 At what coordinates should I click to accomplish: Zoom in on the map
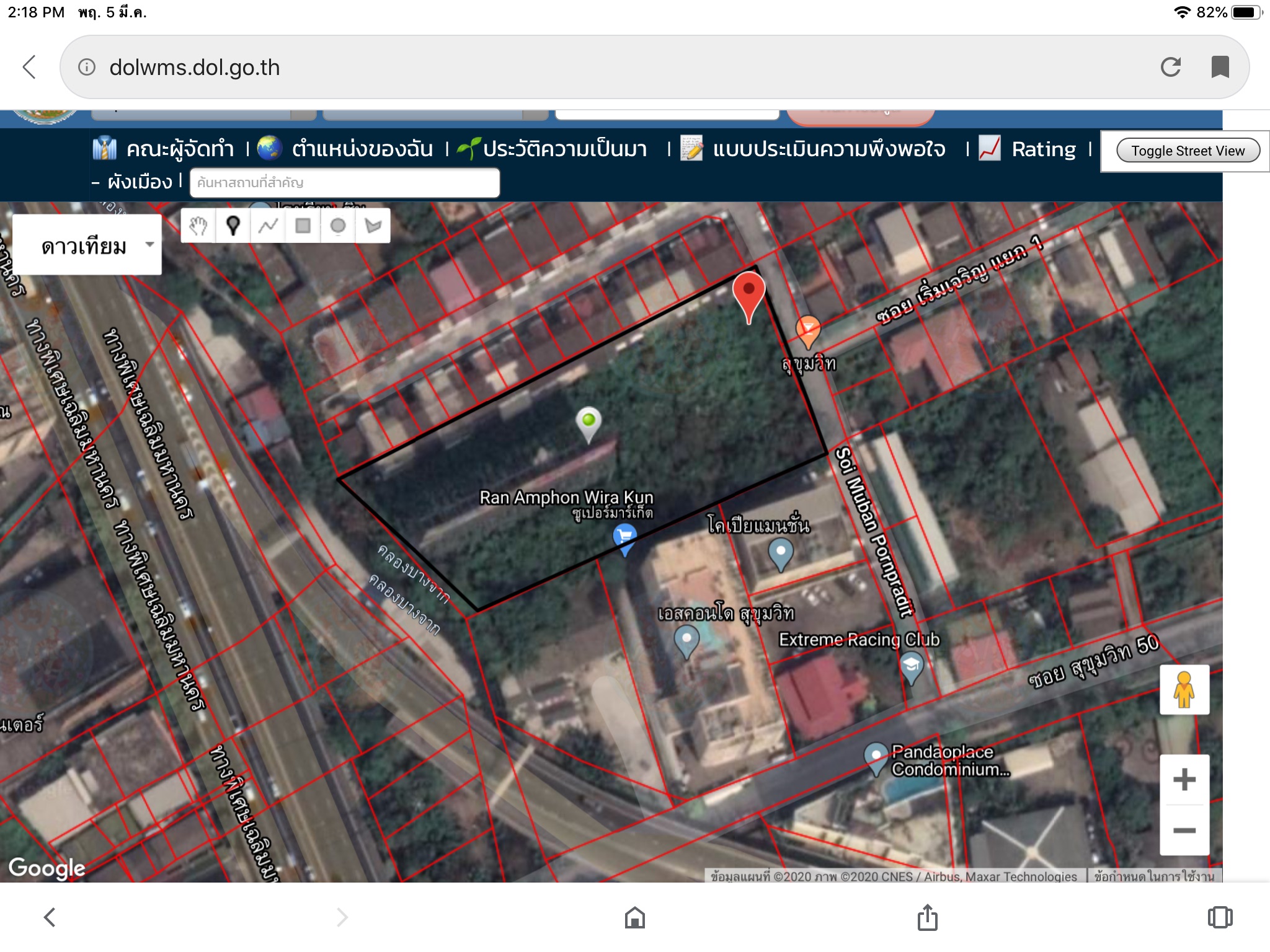pyautogui.click(x=1184, y=780)
